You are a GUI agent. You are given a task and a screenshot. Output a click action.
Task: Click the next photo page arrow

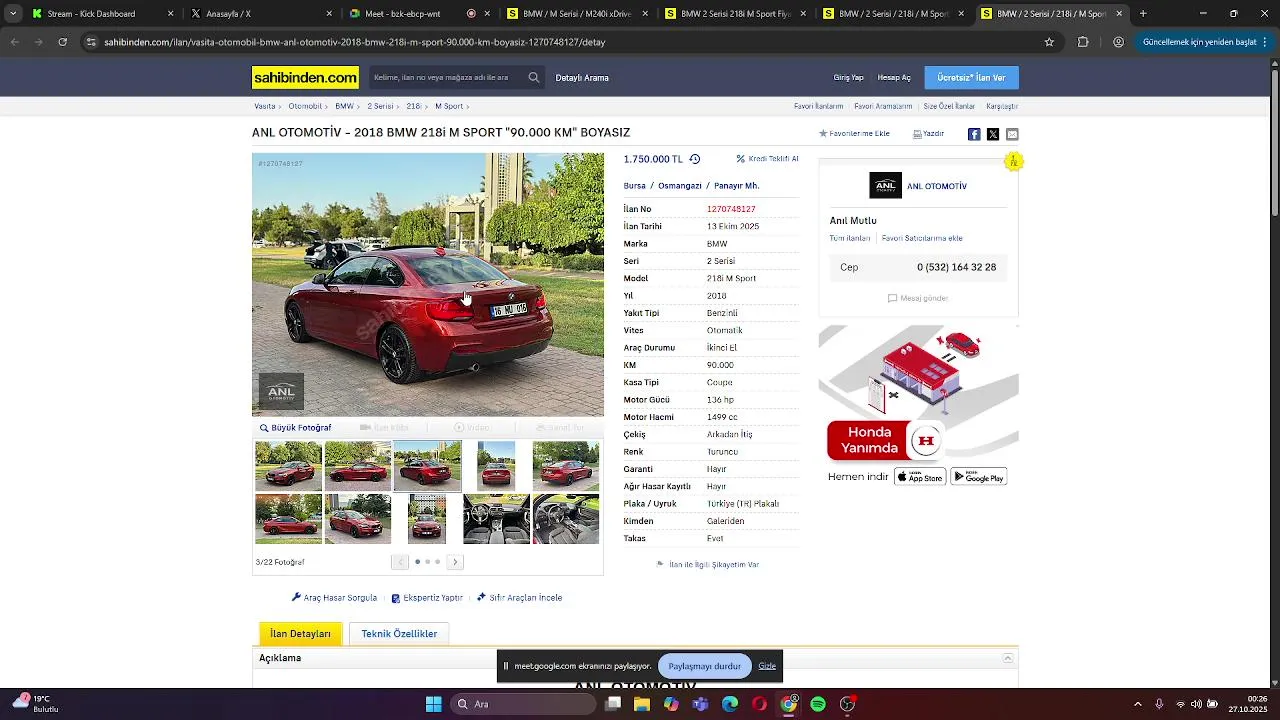click(455, 562)
